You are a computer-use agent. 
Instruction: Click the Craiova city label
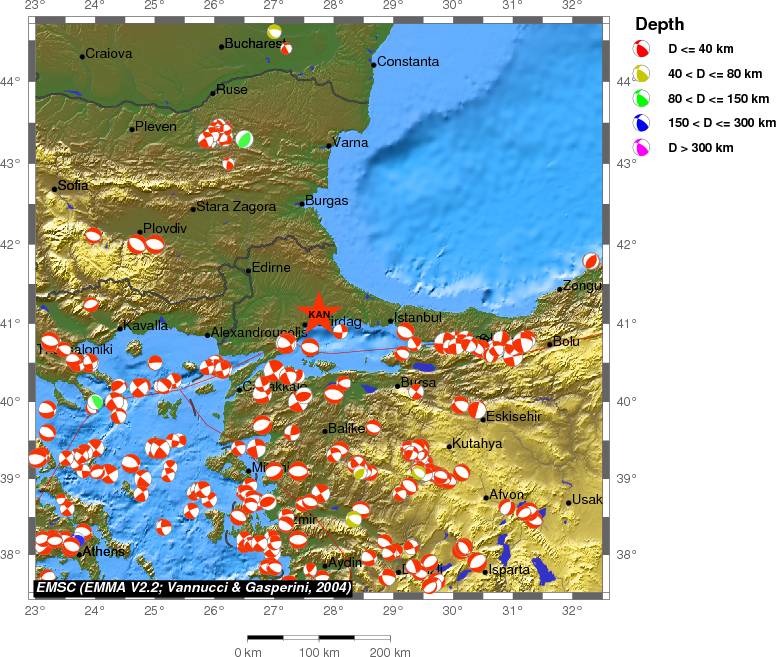click(x=108, y=54)
